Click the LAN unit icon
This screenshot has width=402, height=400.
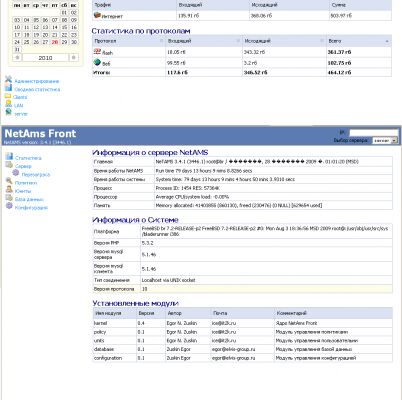pos(8,104)
